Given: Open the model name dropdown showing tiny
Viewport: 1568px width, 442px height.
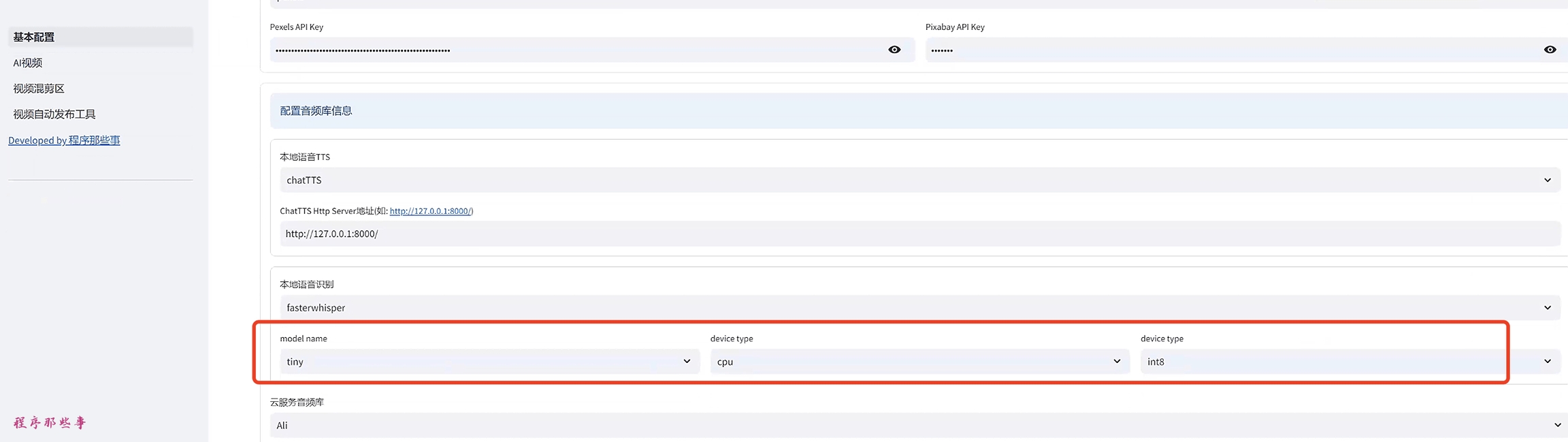Looking at the screenshot, I should click(489, 362).
